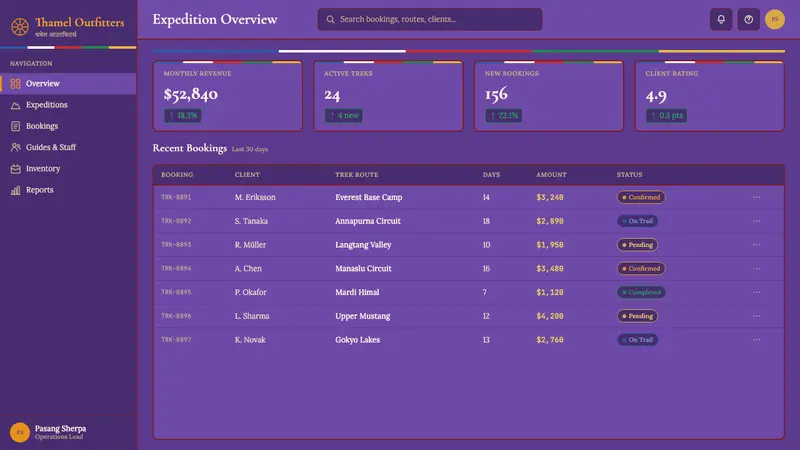Screen dimensions: 800x450
Task: Click Pending badge for R. Müller
Action: [x=637, y=245]
